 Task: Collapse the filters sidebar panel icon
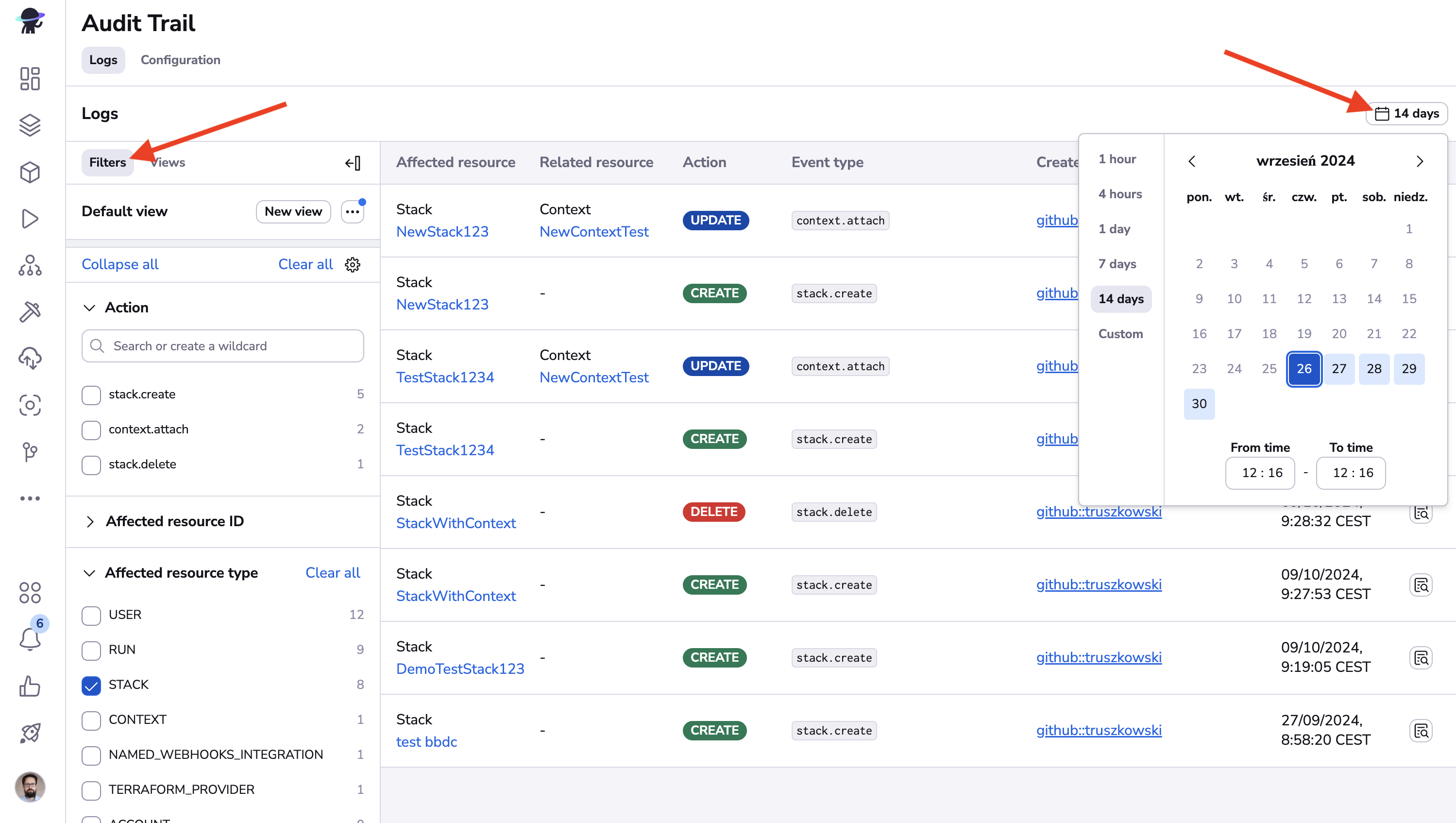click(x=353, y=163)
